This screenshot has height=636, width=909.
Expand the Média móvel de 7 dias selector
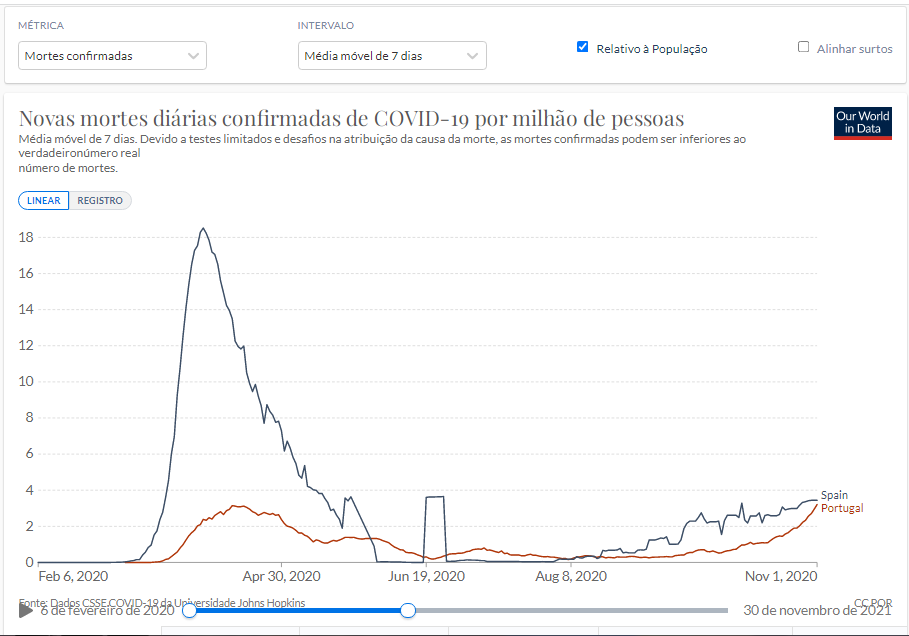coord(392,56)
